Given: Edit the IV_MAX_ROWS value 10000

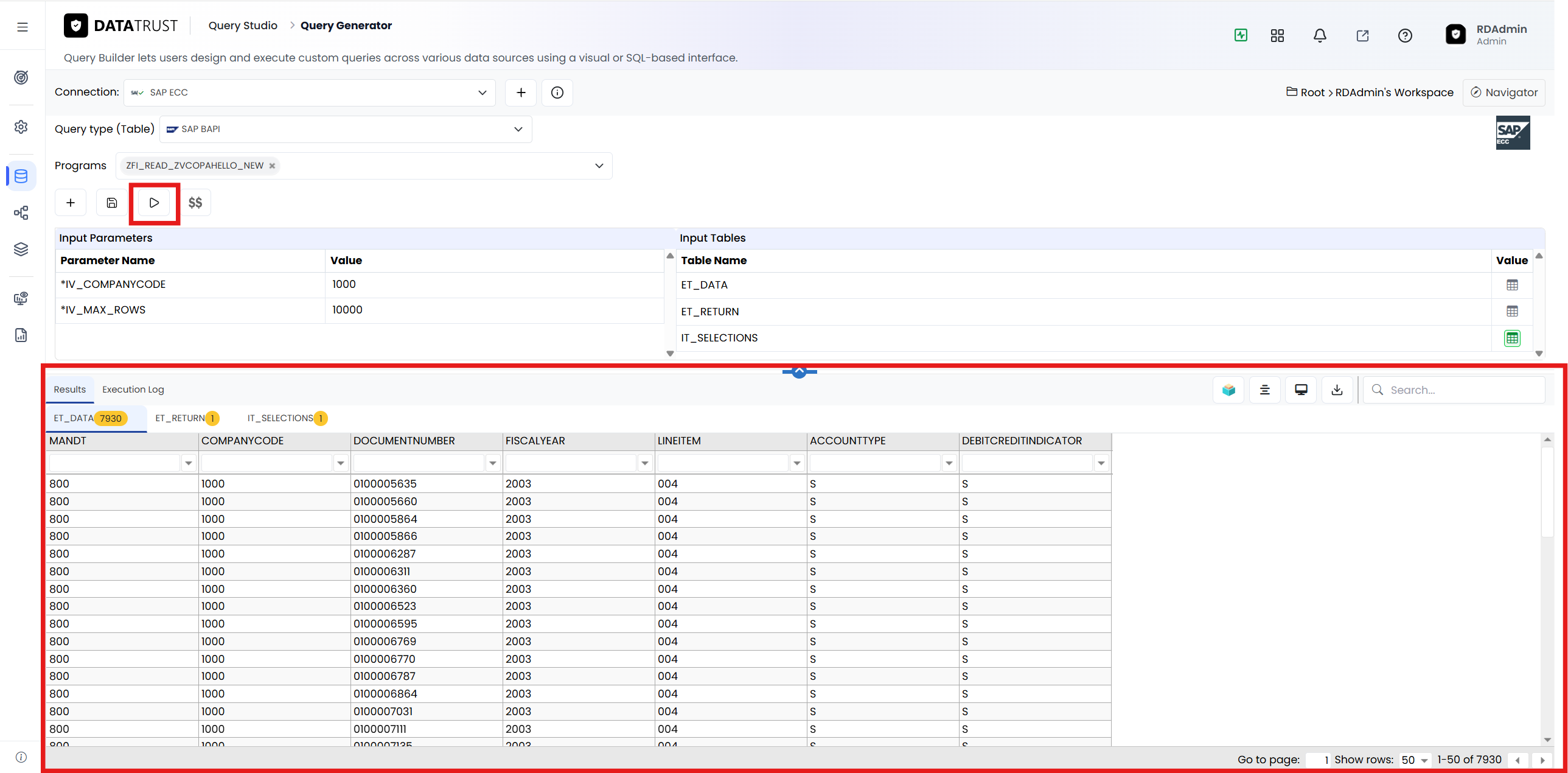Looking at the screenshot, I should 494,310.
